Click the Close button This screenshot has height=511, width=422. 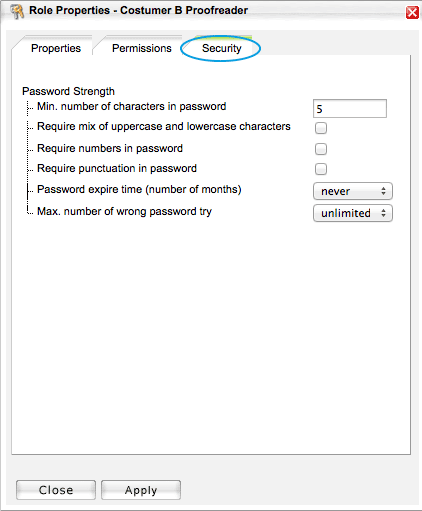coord(56,490)
